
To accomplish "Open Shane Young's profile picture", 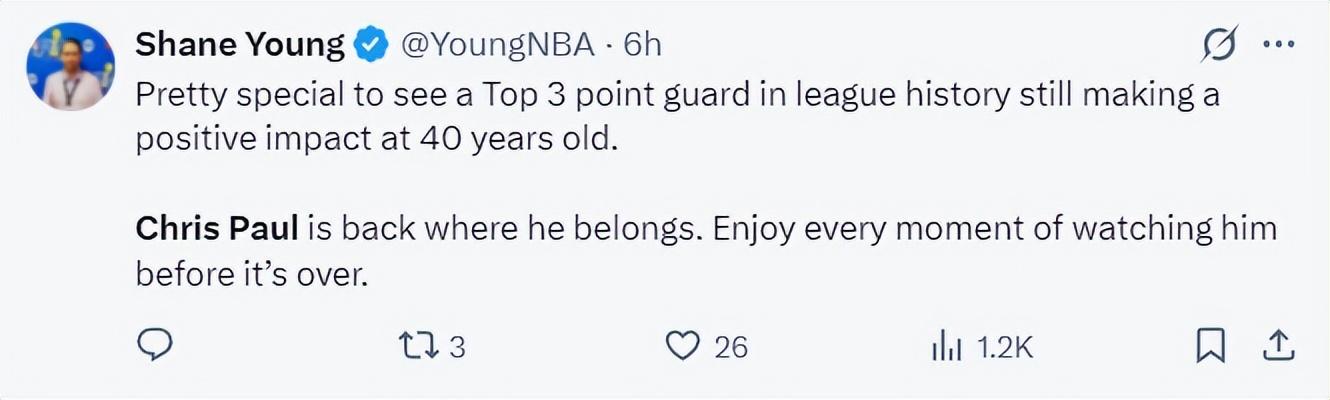I will [71, 66].
